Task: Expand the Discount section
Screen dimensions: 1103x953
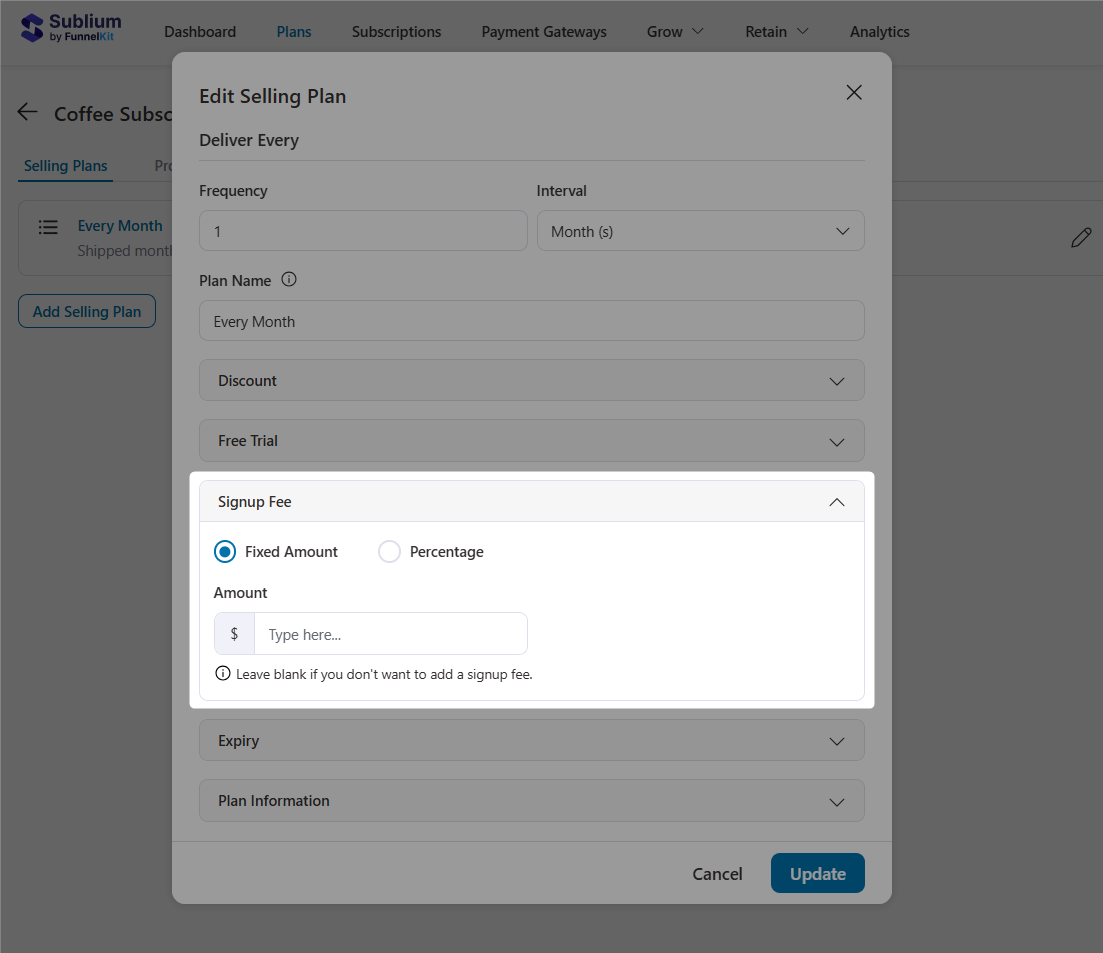Action: pos(531,380)
